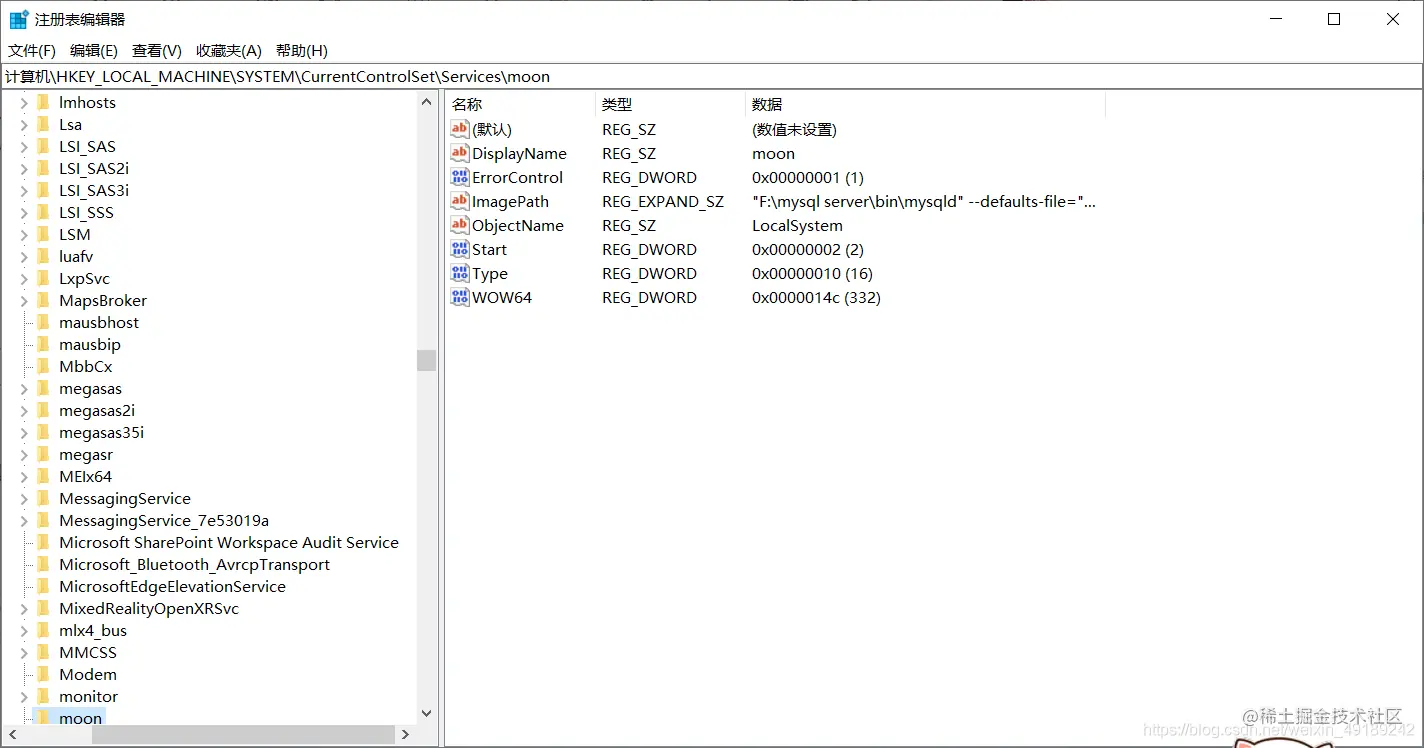Select Microsoft SharePoint Workspace Audit Service key
1424x748 pixels.
[229, 542]
